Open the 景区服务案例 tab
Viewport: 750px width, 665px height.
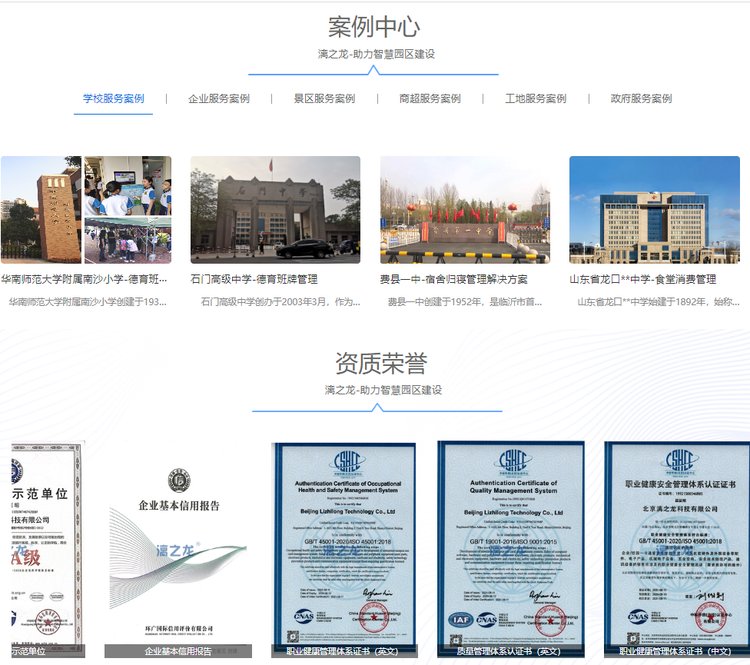tap(324, 99)
